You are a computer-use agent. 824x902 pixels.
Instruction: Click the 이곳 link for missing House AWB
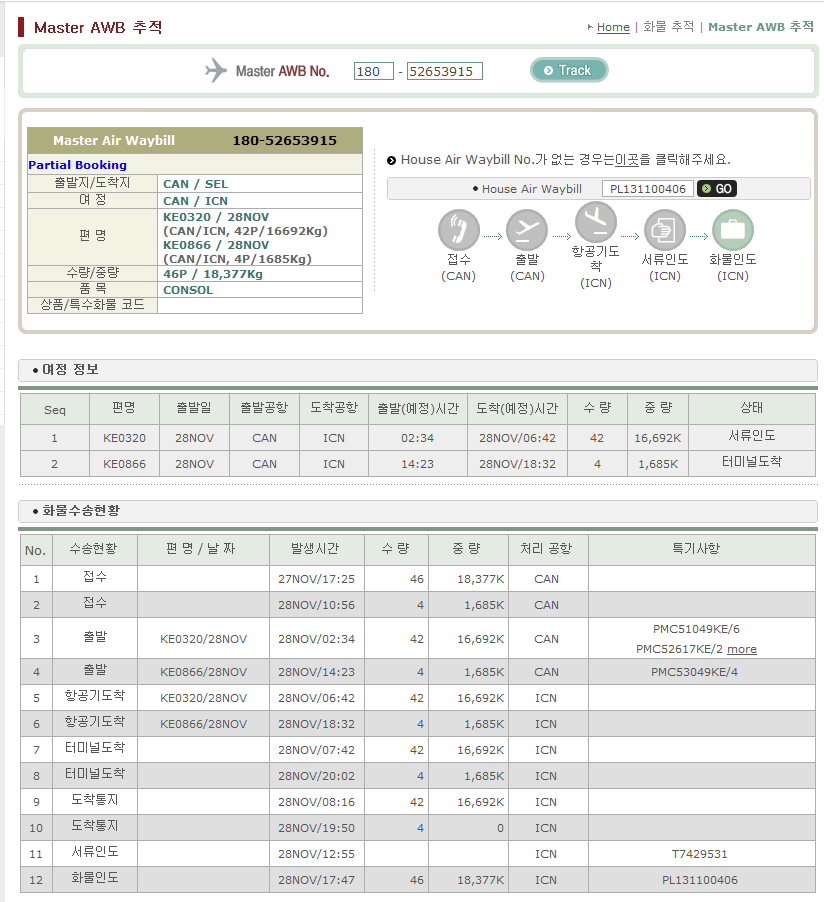627,159
